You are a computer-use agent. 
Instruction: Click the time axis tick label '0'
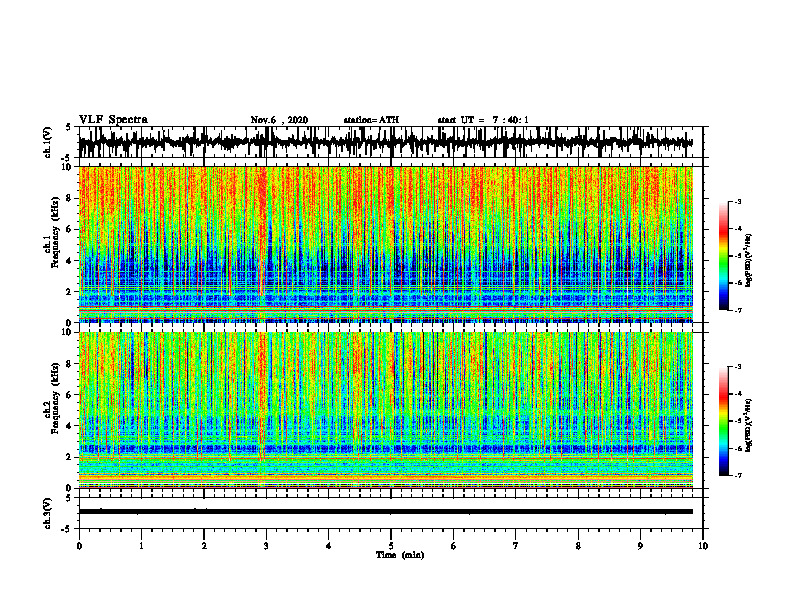[x=79, y=546]
